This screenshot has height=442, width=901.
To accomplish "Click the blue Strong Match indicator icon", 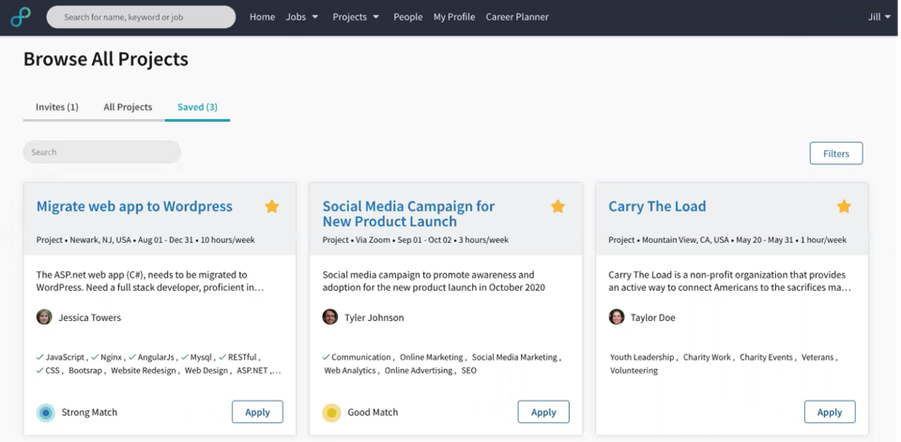I will click(x=45, y=413).
